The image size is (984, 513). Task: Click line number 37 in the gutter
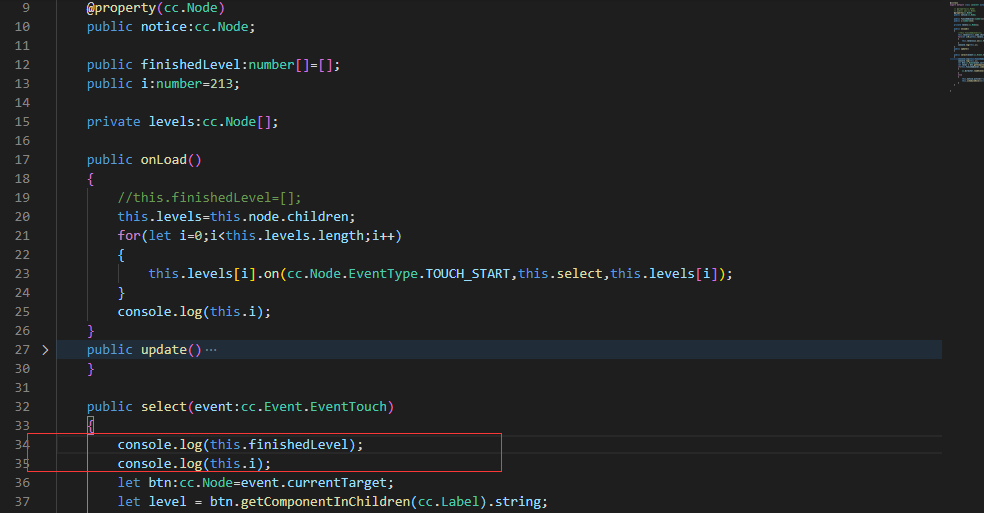tap(22, 501)
